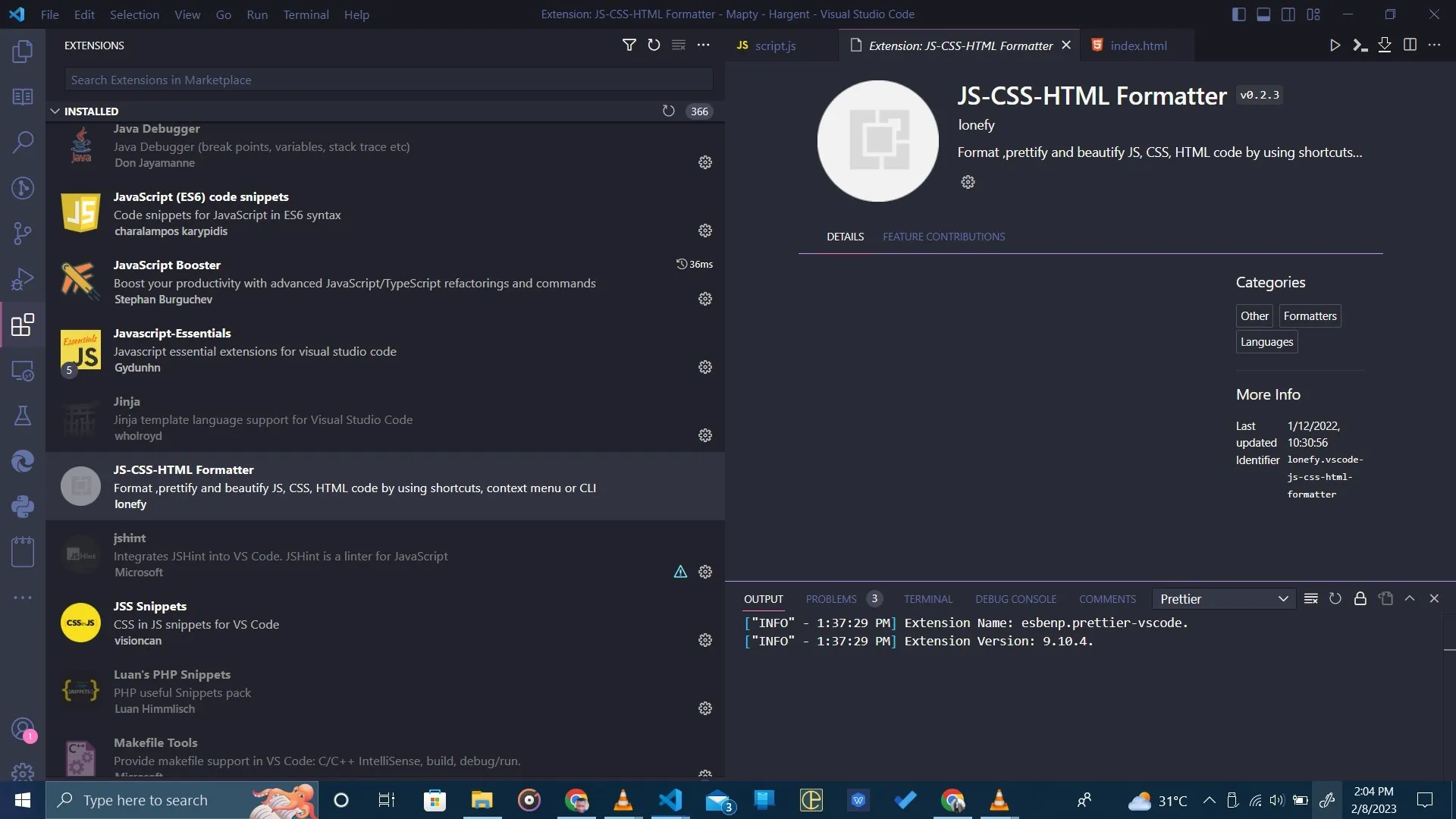The height and width of the screenshot is (819, 1456).
Task: Click the Formatters category tag
Action: [1310, 316]
